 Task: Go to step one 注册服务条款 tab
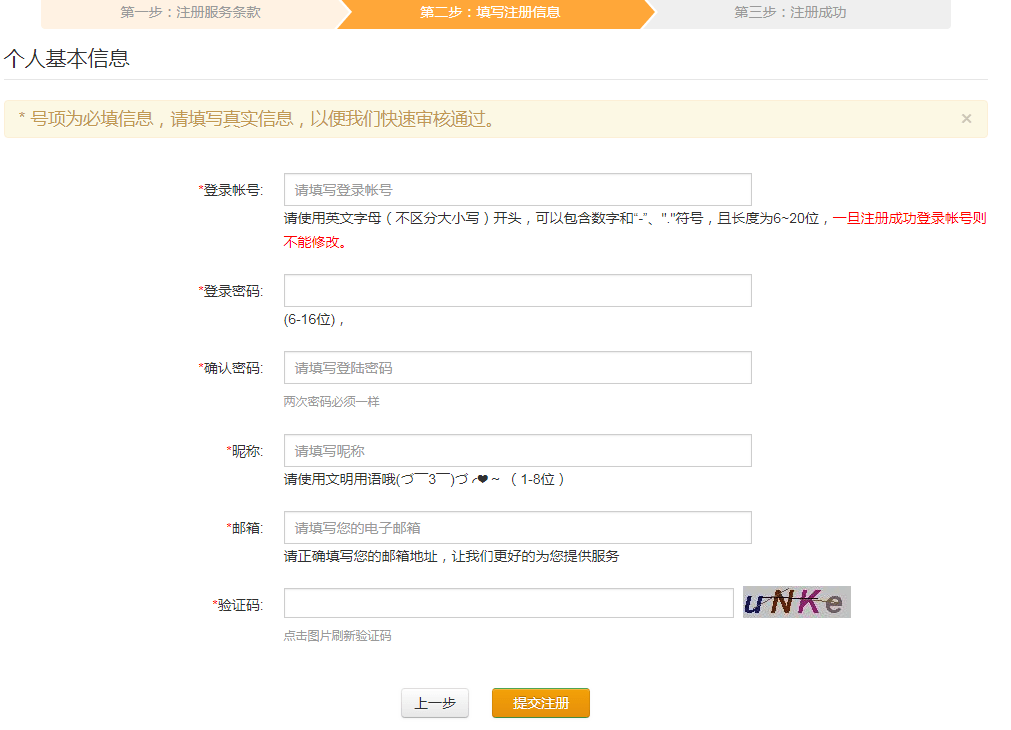coord(190,13)
